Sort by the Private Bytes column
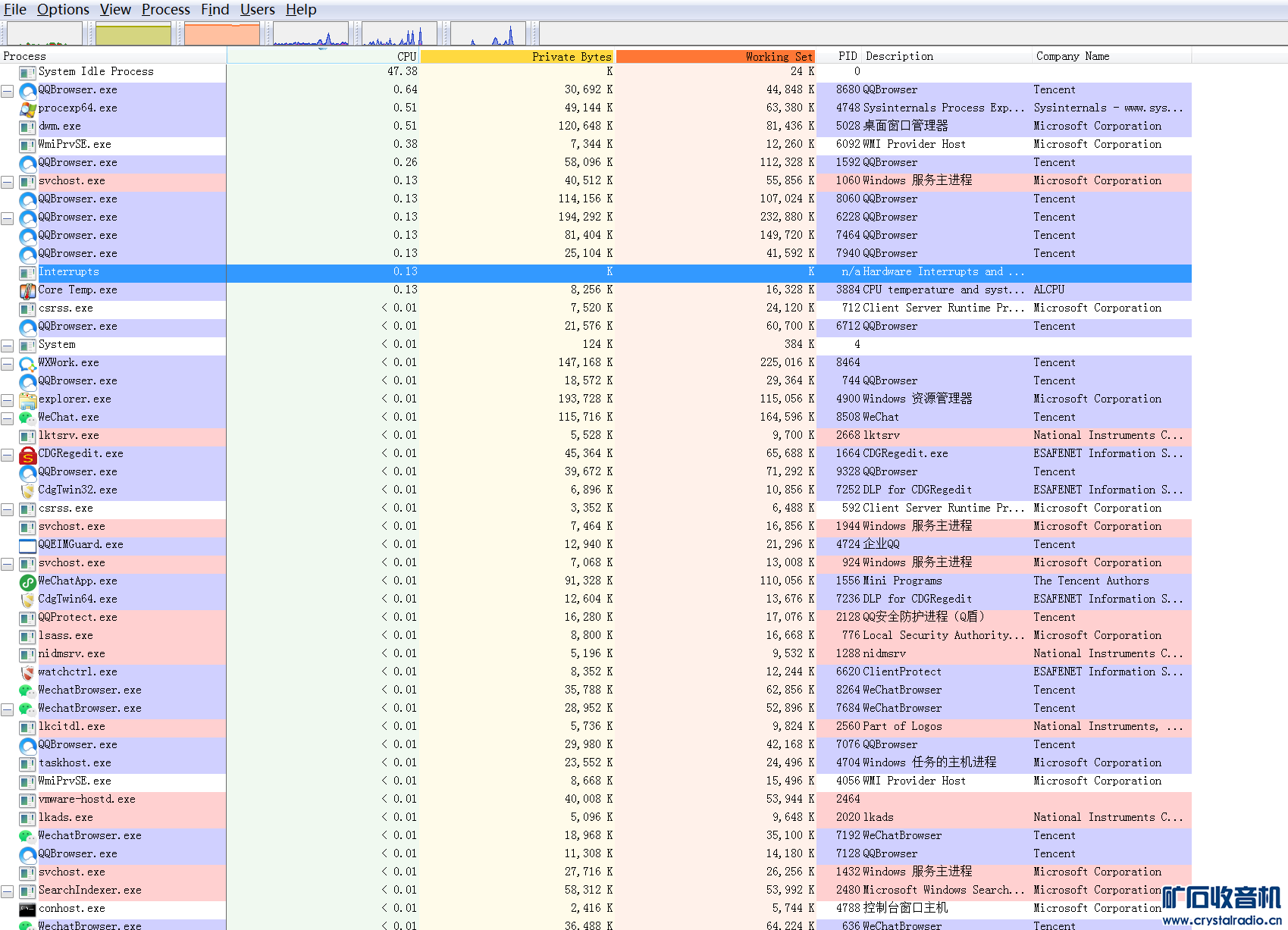Screen dimensions: 1288x930 [518, 57]
